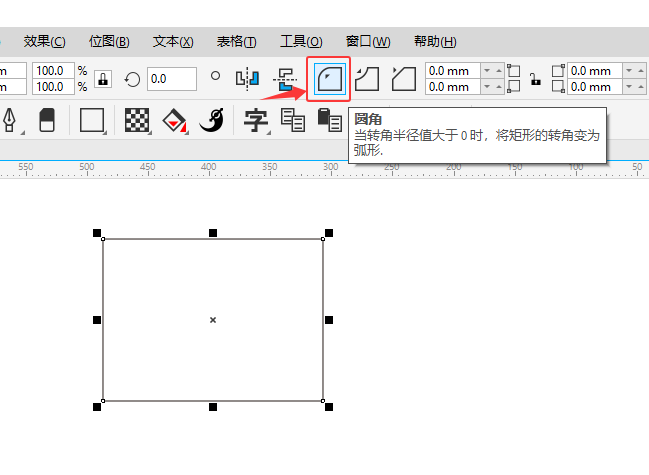The width and height of the screenshot is (649, 475).
Task: Click the bottom-middle selection handle of rectangle
Action: pos(213,407)
